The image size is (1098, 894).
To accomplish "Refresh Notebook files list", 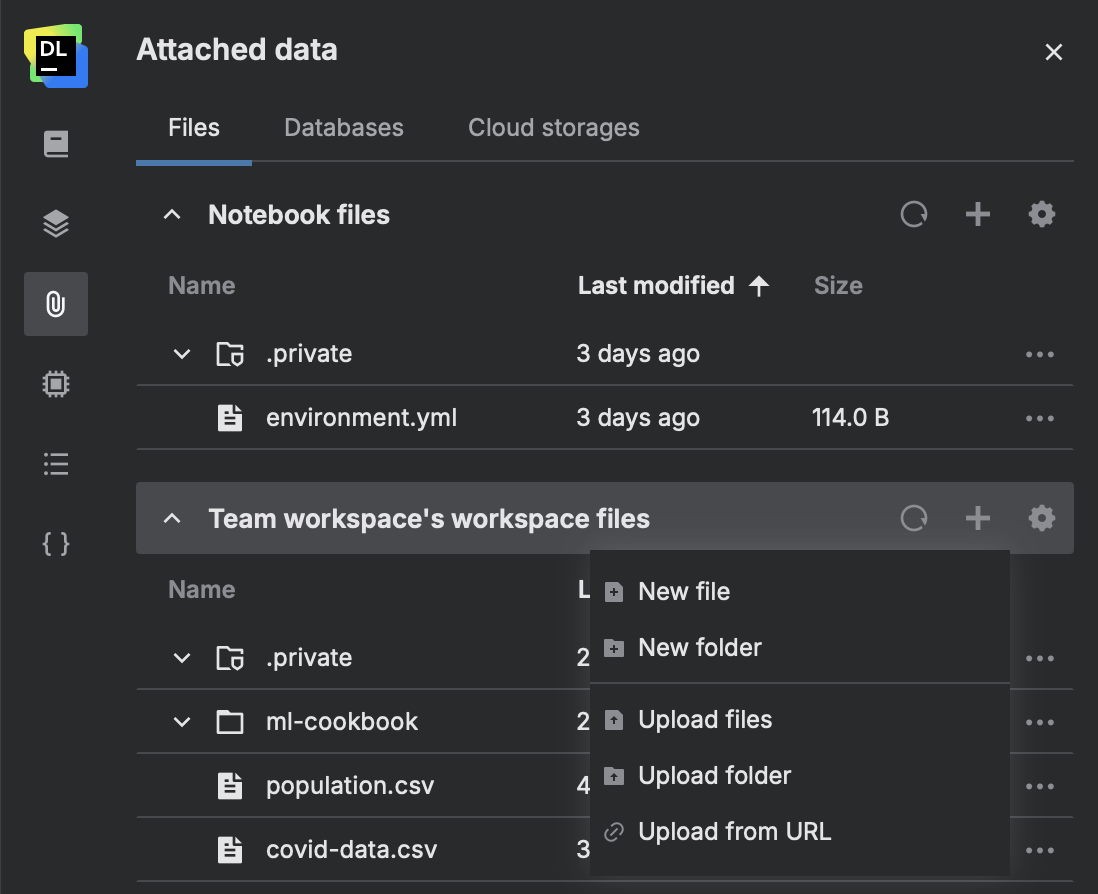I will (914, 214).
